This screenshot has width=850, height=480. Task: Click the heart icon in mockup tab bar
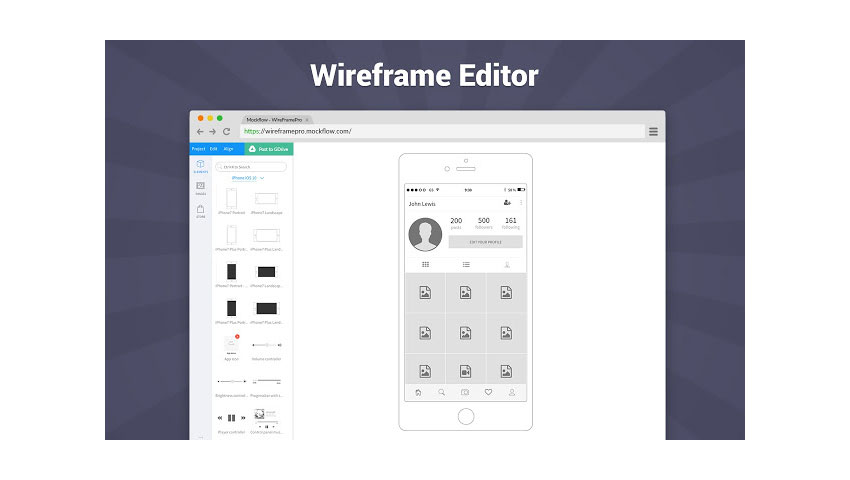[x=489, y=392]
